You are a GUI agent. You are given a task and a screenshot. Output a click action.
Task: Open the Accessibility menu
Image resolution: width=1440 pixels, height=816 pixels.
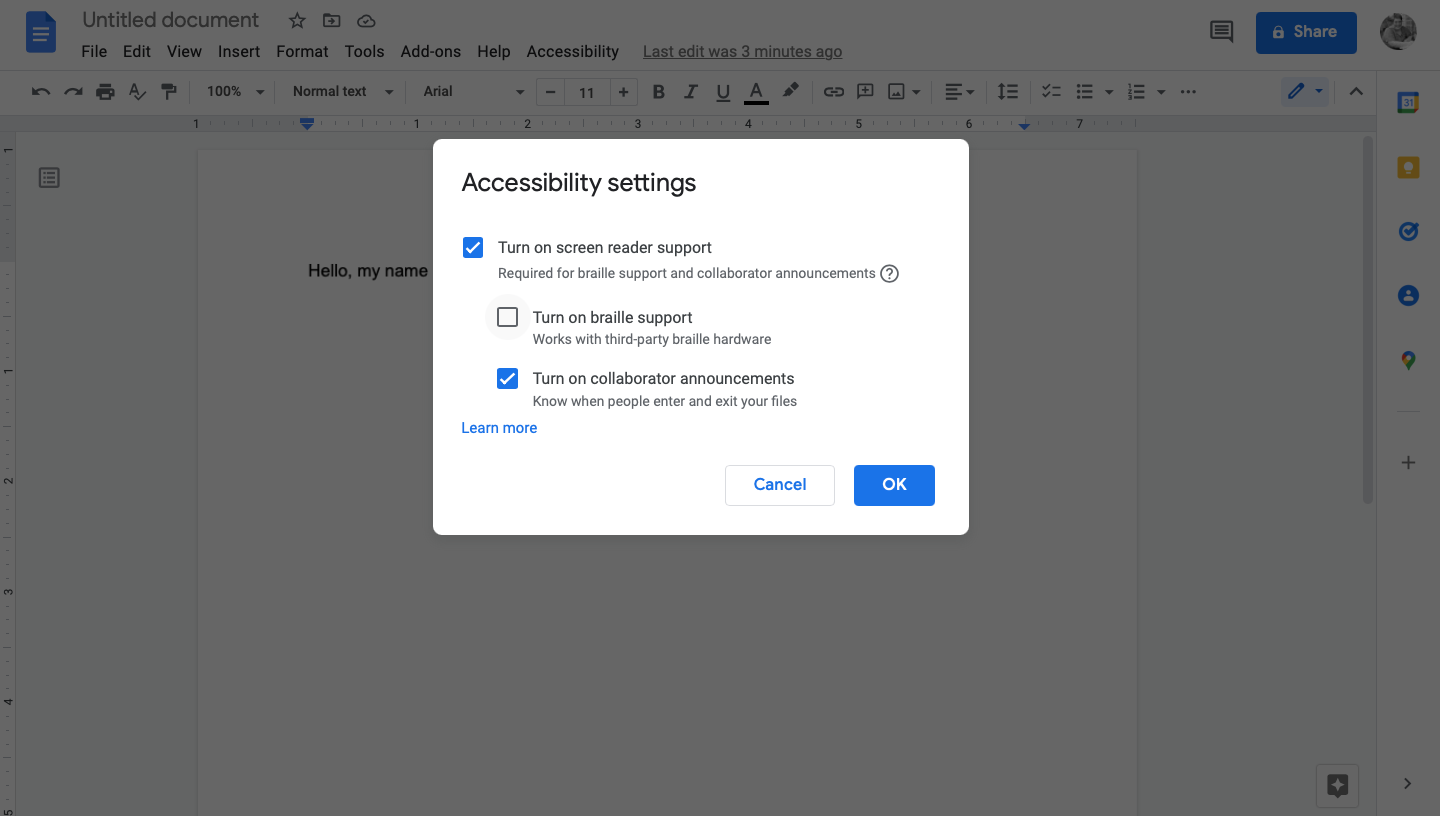pos(573,51)
